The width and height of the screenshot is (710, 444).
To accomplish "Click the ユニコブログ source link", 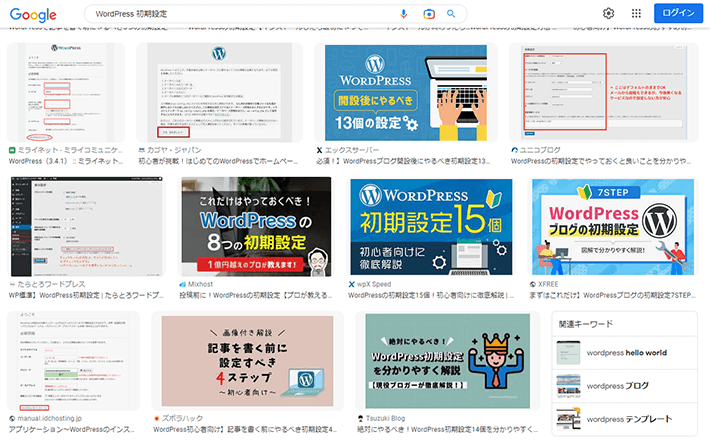I will pos(536,150).
